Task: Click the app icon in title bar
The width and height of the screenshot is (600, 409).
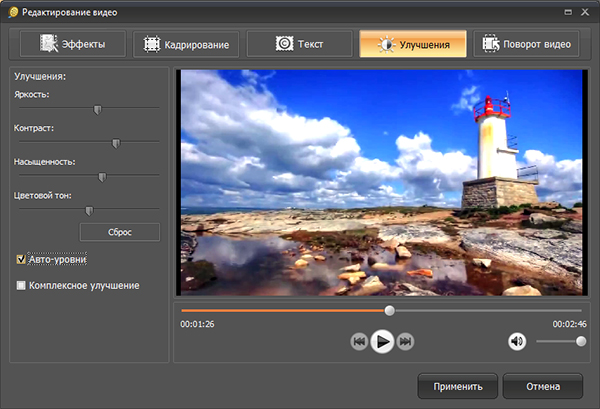Action: pyautogui.click(x=13, y=13)
